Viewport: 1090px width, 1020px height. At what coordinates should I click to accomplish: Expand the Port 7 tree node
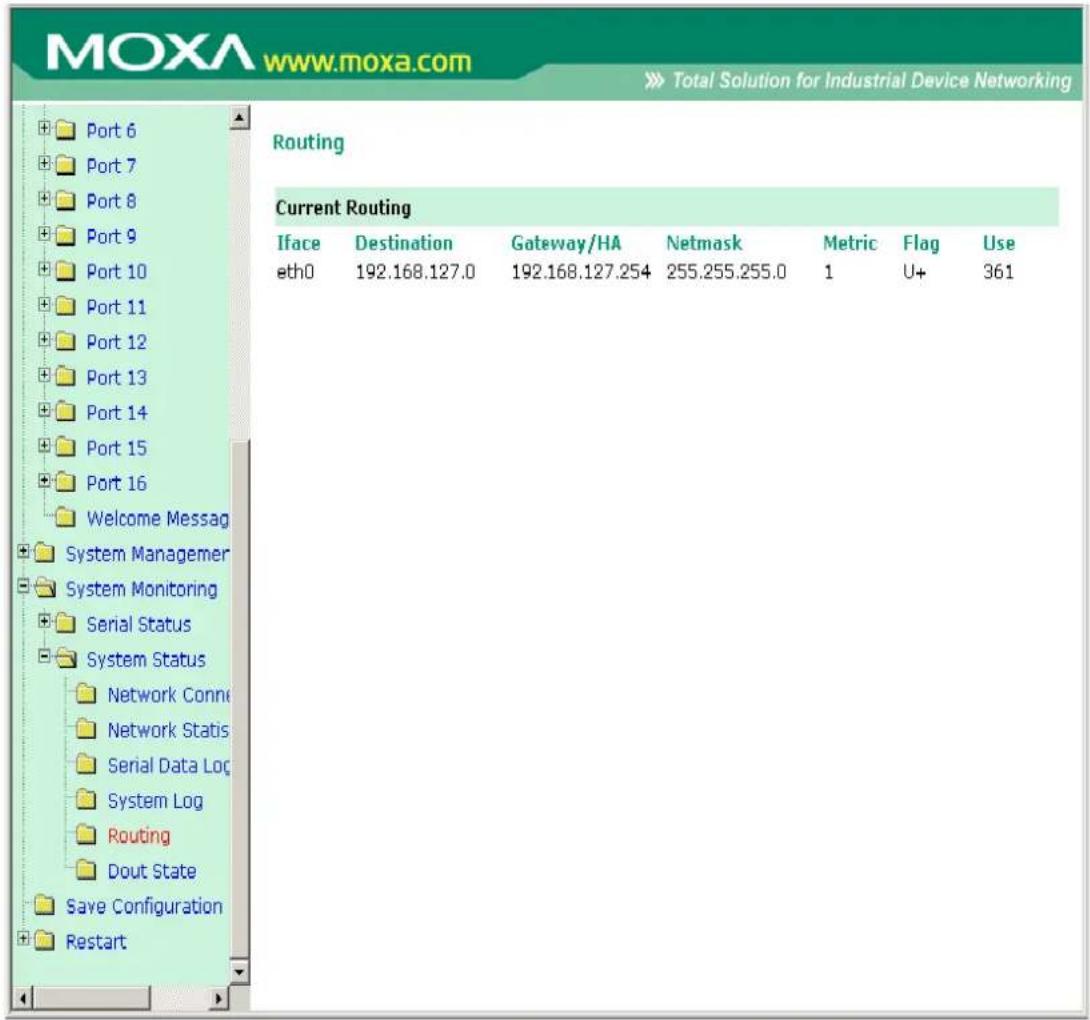(x=44, y=164)
